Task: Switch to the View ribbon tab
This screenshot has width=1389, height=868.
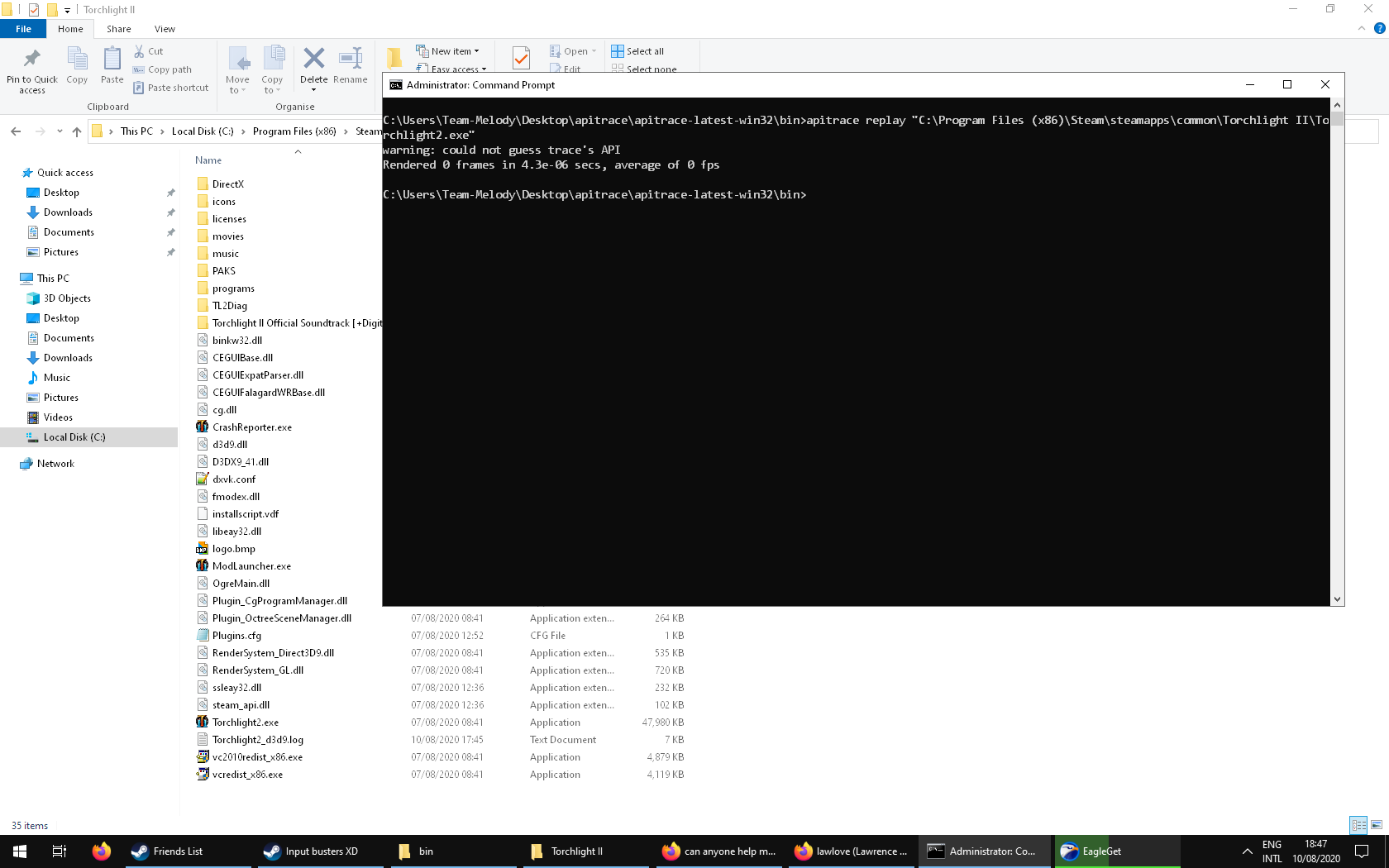Action: pyautogui.click(x=164, y=28)
